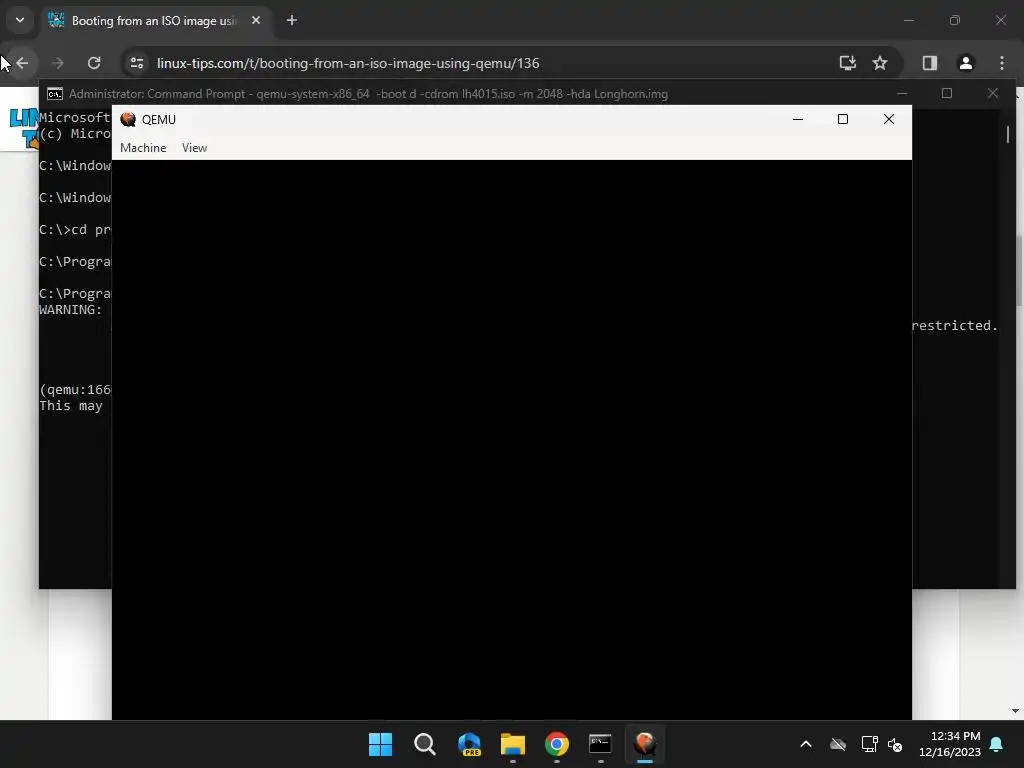Open clock showing 12:34 PM
The image size is (1024, 768).
coord(950,744)
